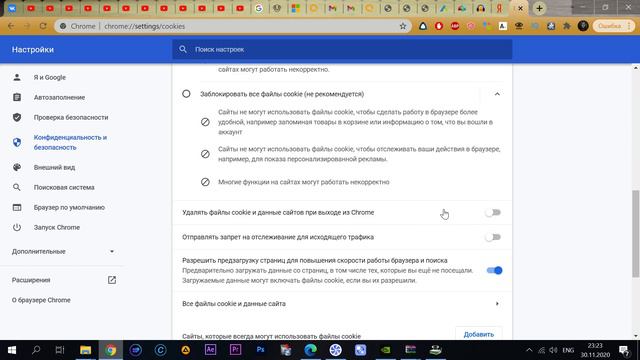Open Все файлы cookie и данные сайта
This screenshot has height=360, width=640.
point(342,304)
